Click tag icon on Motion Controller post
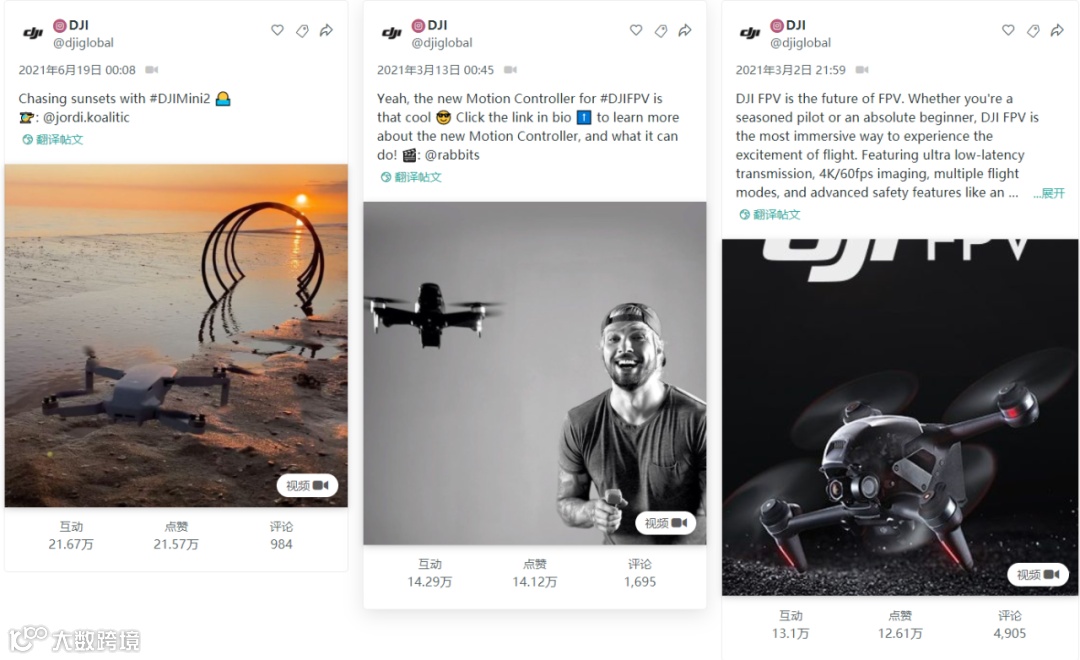Image resolution: width=1080 pixels, height=660 pixels. coord(661,30)
